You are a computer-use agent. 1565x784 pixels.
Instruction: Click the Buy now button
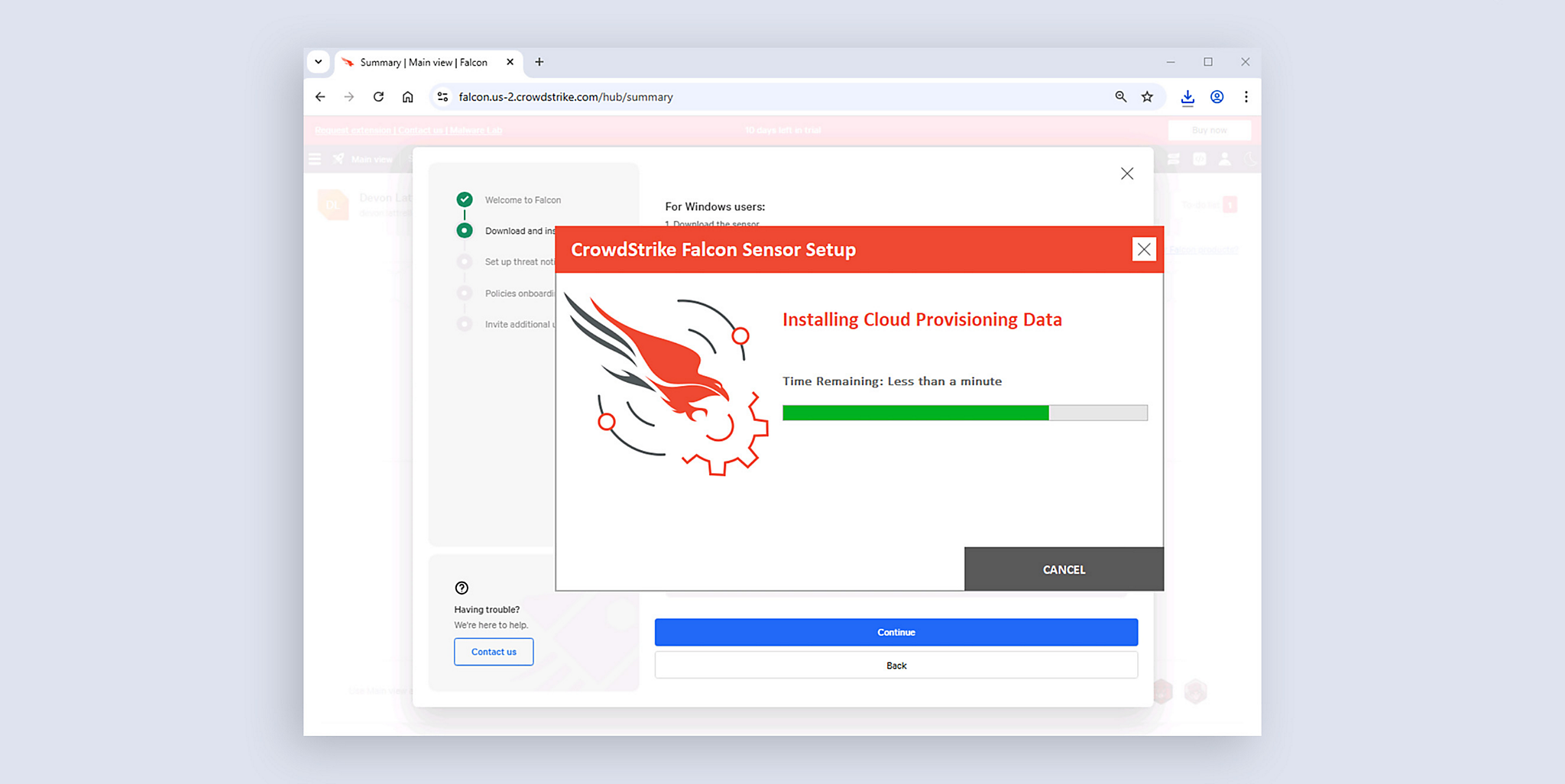1209,130
